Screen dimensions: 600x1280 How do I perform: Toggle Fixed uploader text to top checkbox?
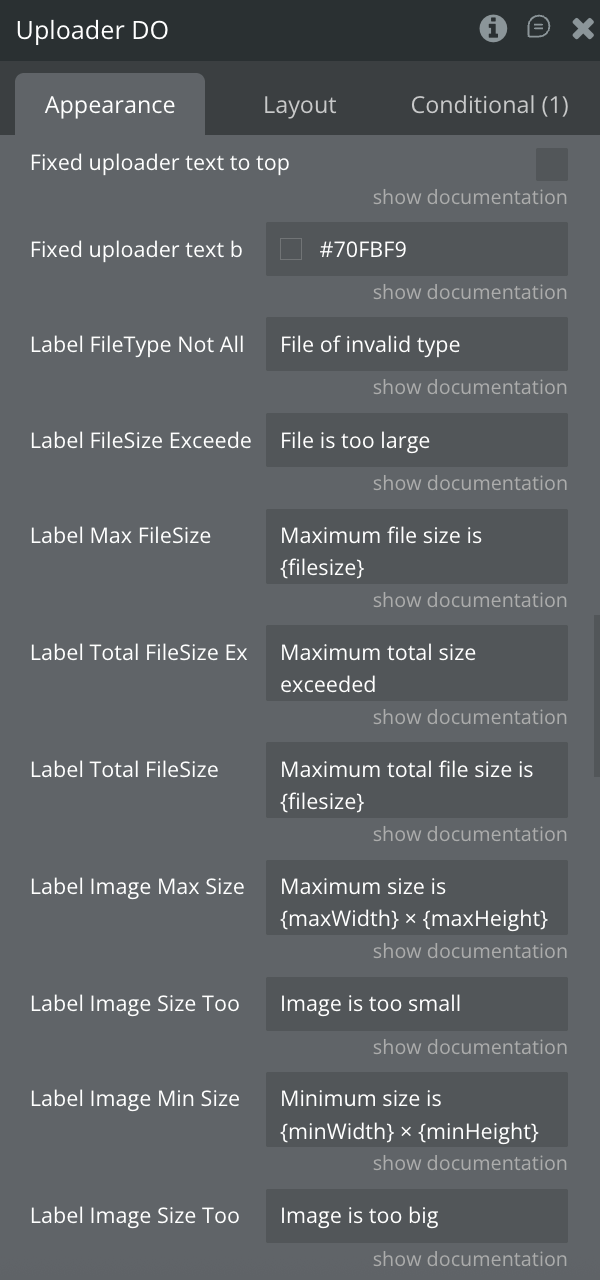pyautogui.click(x=551, y=164)
